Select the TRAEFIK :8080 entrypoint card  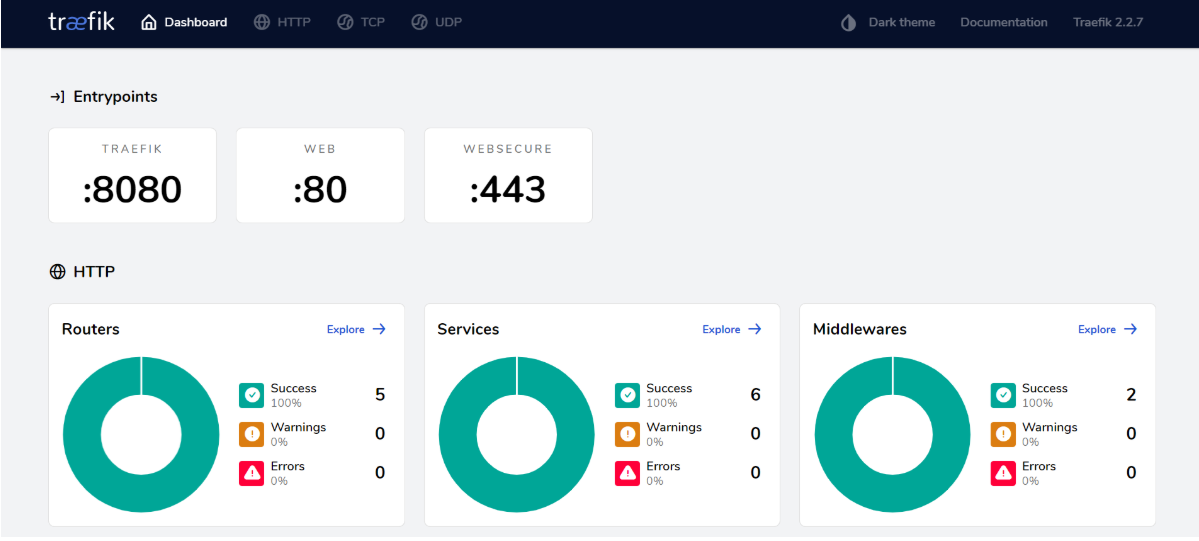(132, 175)
